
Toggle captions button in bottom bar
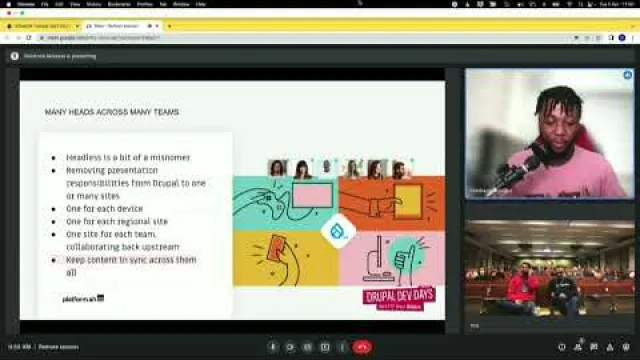coord(307,347)
